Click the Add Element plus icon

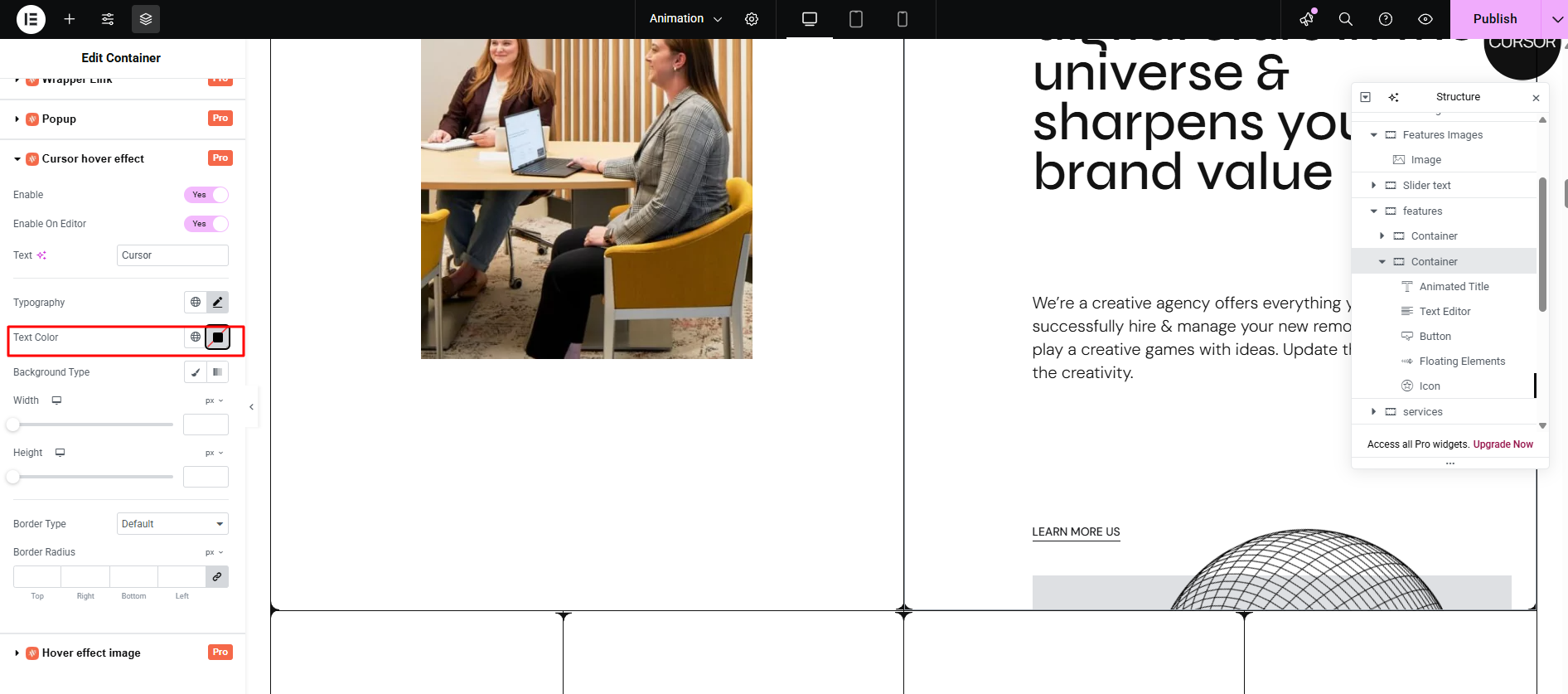[x=70, y=19]
